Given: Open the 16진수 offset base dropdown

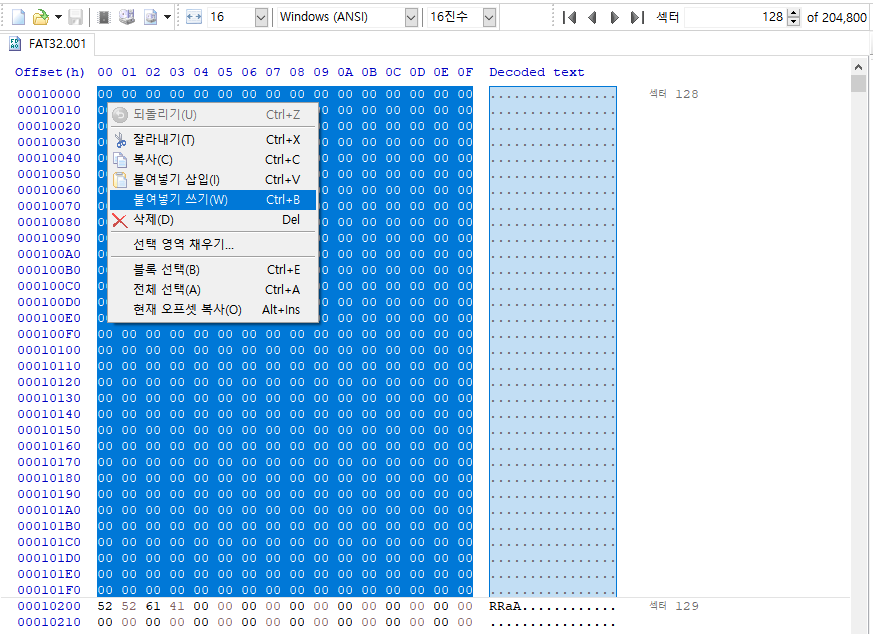Looking at the screenshot, I should click(x=462, y=17).
